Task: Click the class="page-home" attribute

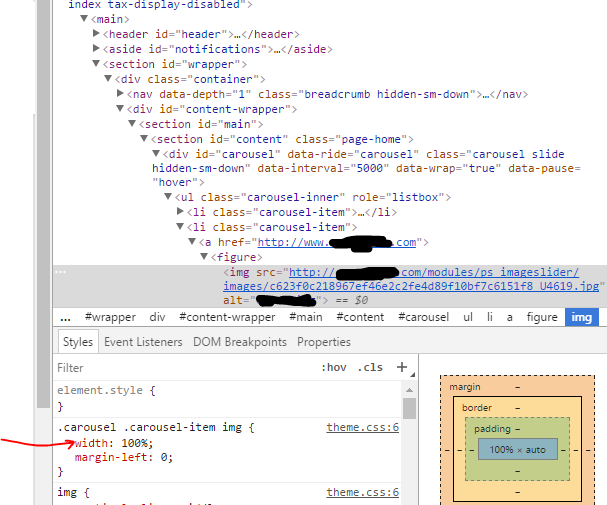Action: [x=351, y=139]
